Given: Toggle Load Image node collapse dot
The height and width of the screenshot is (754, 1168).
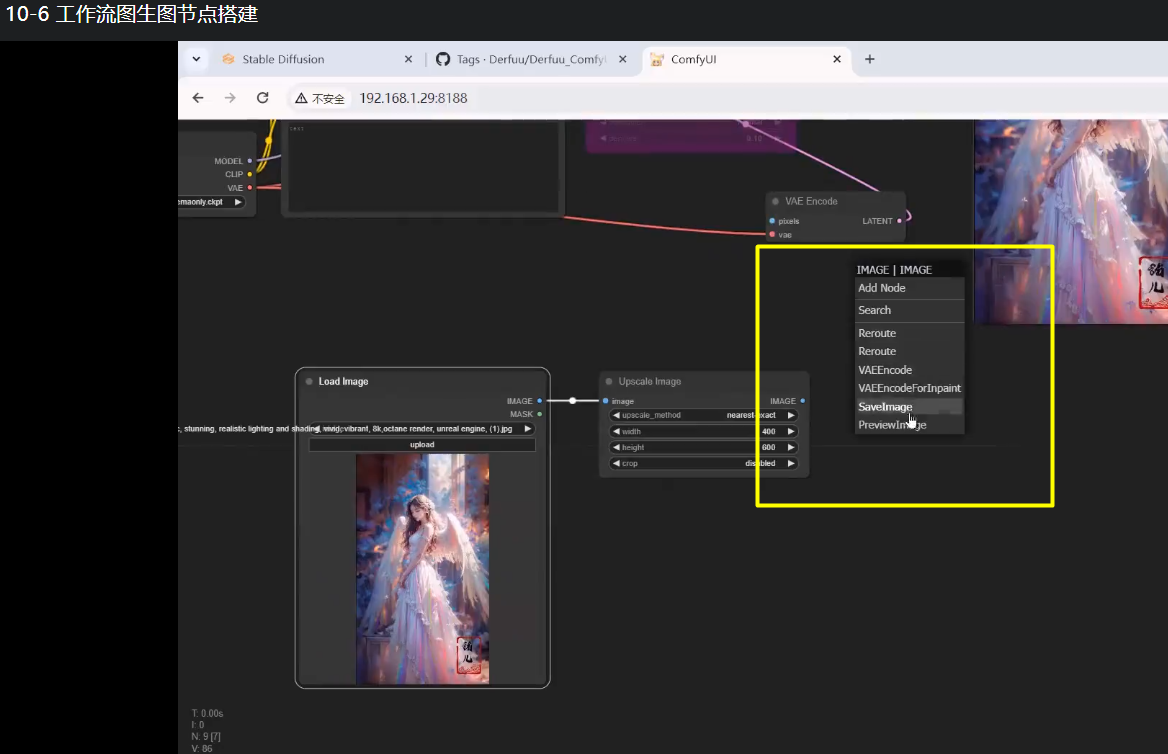Looking at the screenshot, I should tap(309, 381).
